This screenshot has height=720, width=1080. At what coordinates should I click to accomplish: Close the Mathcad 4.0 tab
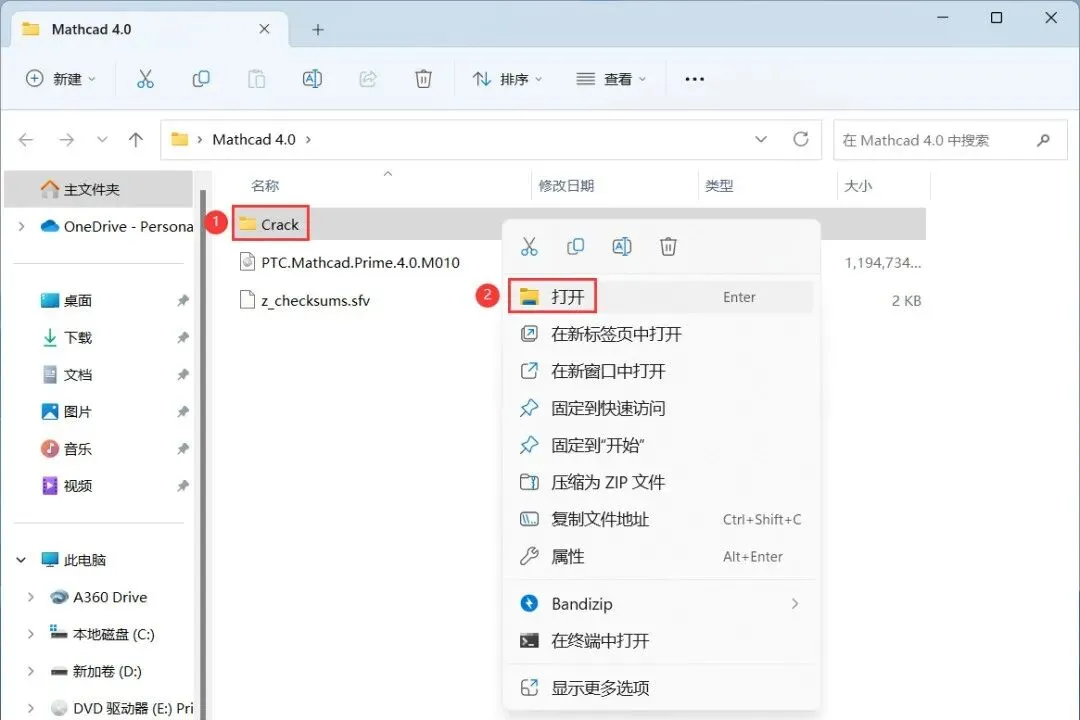(x=264, y=29)
